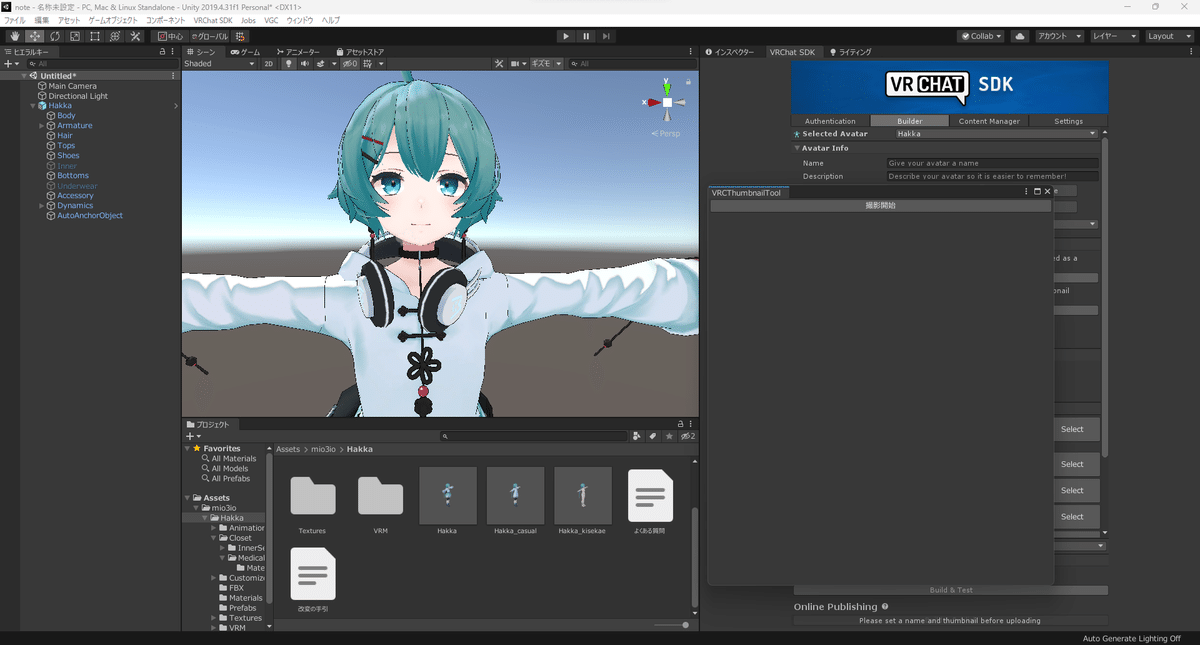Open the Shaded draw mode dropdown

[x=220, y=64]
